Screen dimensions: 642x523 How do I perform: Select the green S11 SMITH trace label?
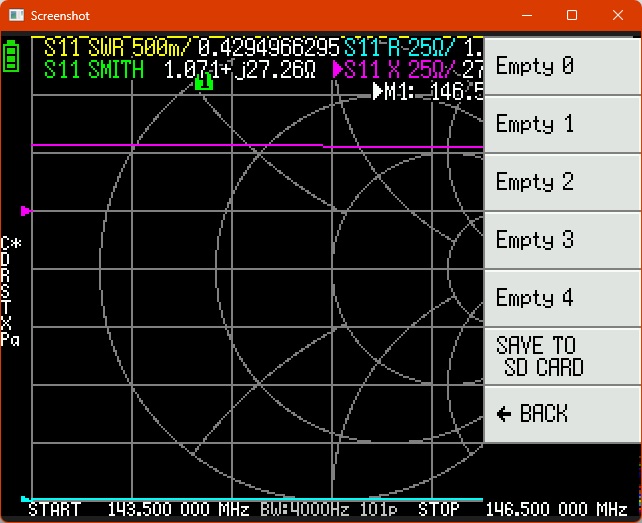pyautogui.click(x=94, y=70)
